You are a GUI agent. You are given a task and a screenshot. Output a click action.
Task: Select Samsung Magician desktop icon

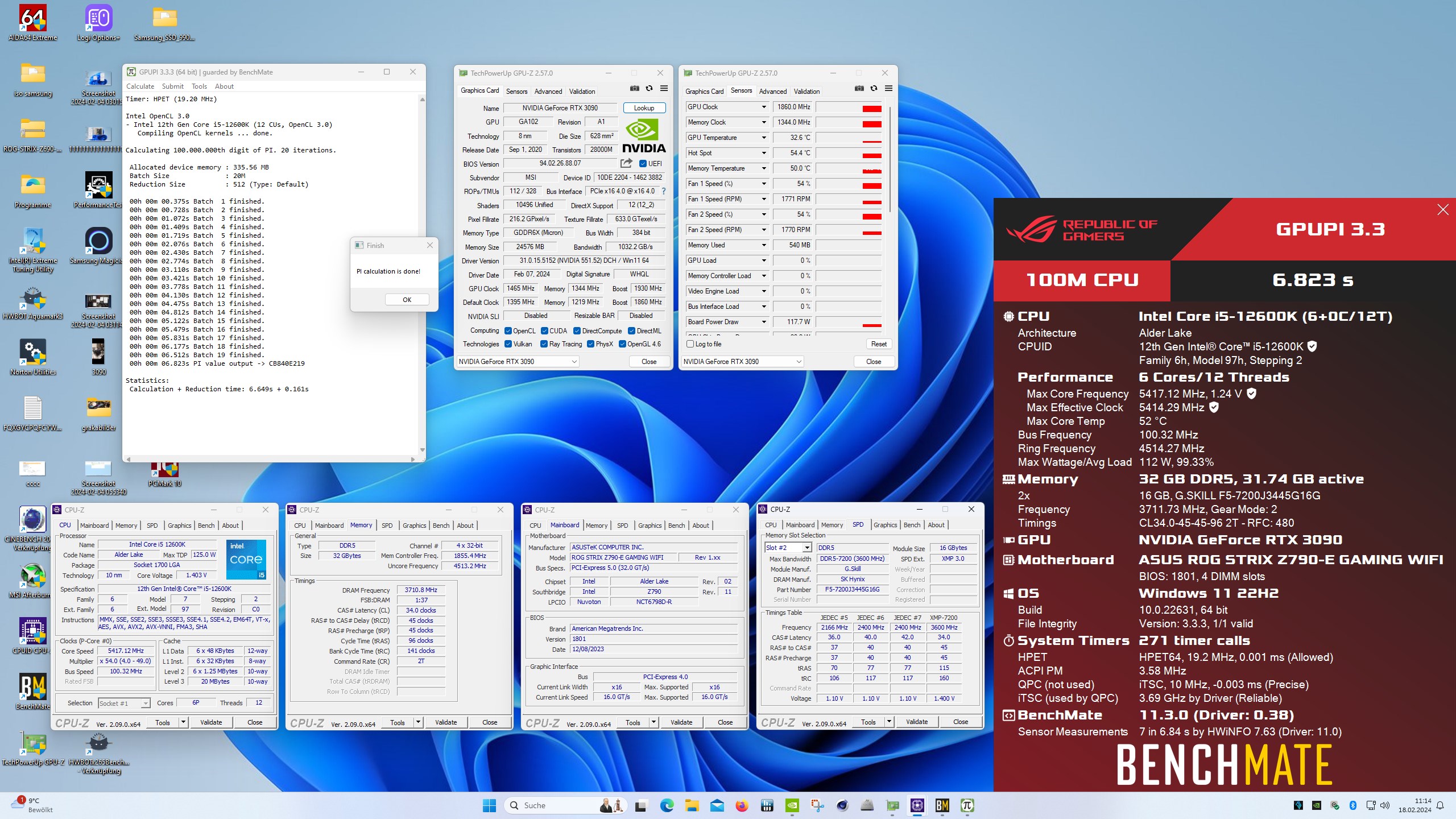pyautogui.click(x=98, y=246)
